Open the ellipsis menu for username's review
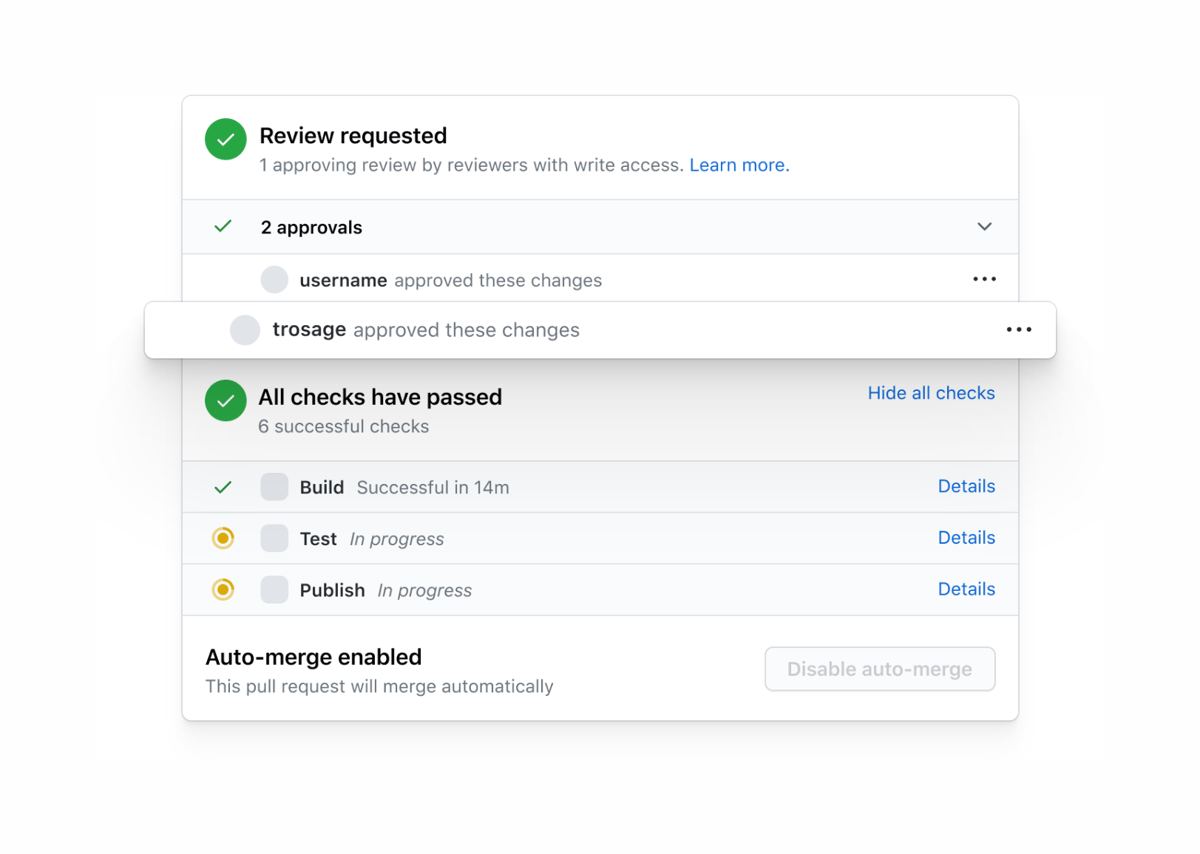The width and height of the screenshot is (1200, 854). click(x=984, y=279)
